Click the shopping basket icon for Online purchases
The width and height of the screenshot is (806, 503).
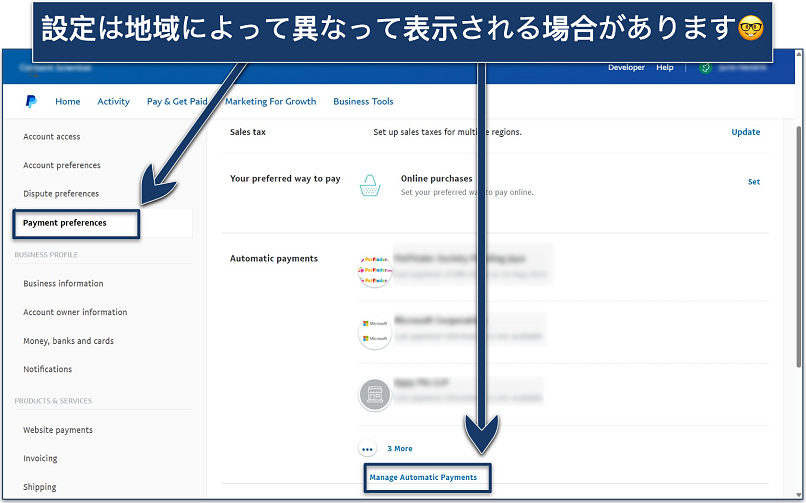pyautogui.click(x=372, y=184)
